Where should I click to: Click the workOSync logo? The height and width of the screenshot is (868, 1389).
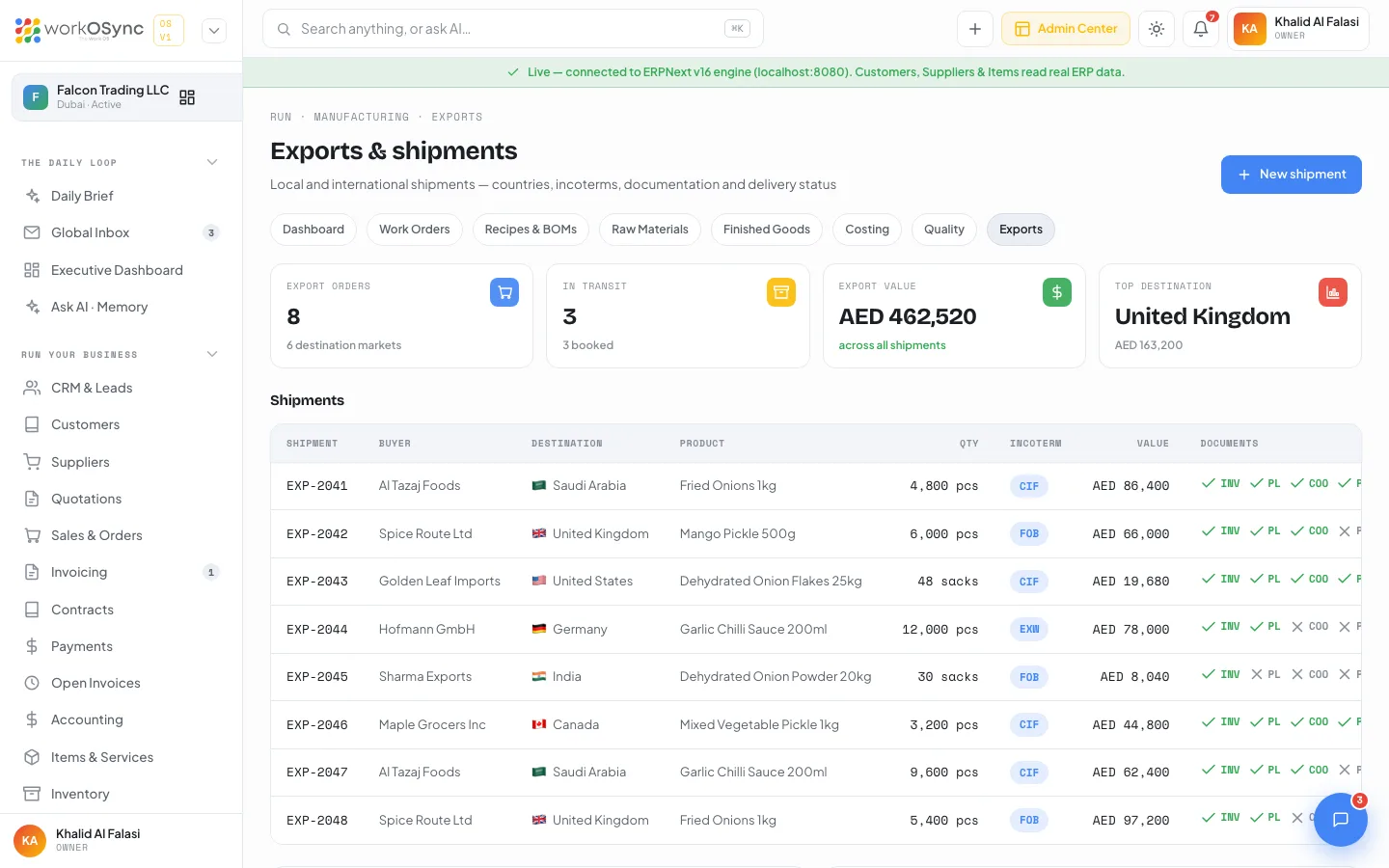(79, 30)
